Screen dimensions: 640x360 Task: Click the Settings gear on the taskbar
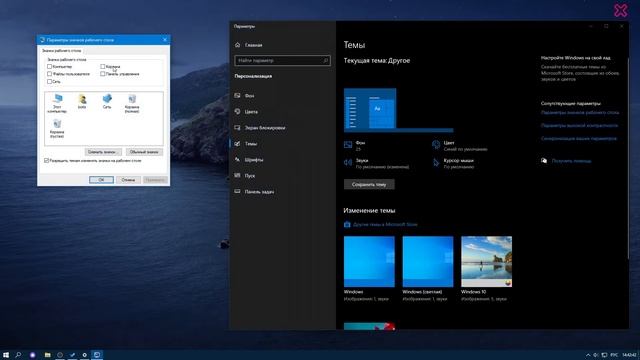84,355
